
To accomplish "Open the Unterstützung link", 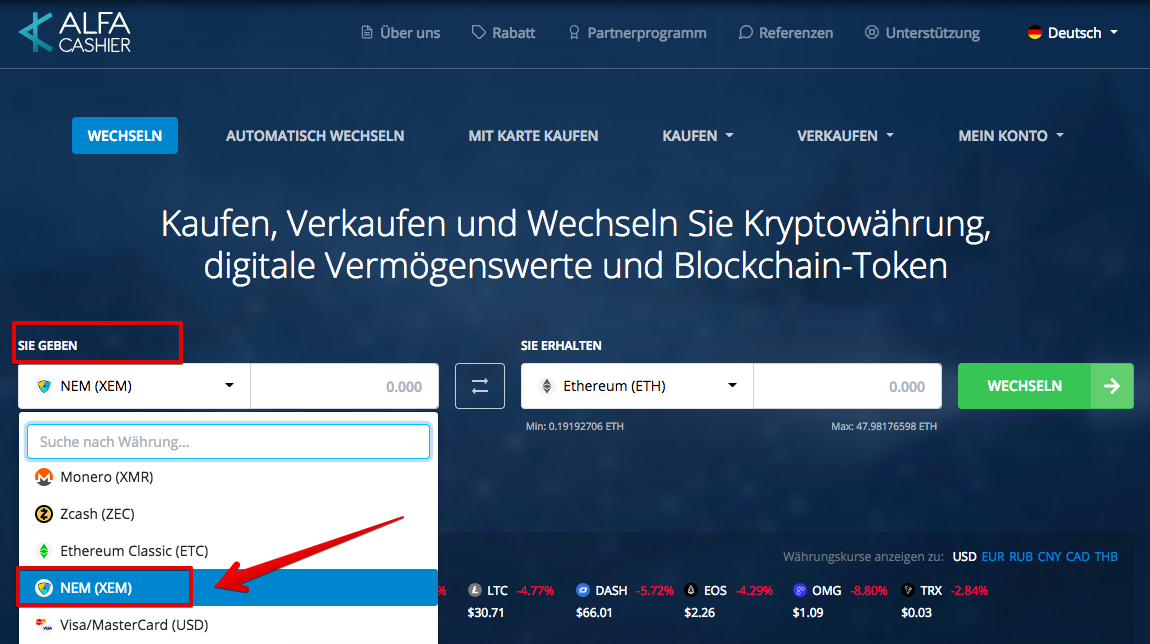I will tap(922, 32).
